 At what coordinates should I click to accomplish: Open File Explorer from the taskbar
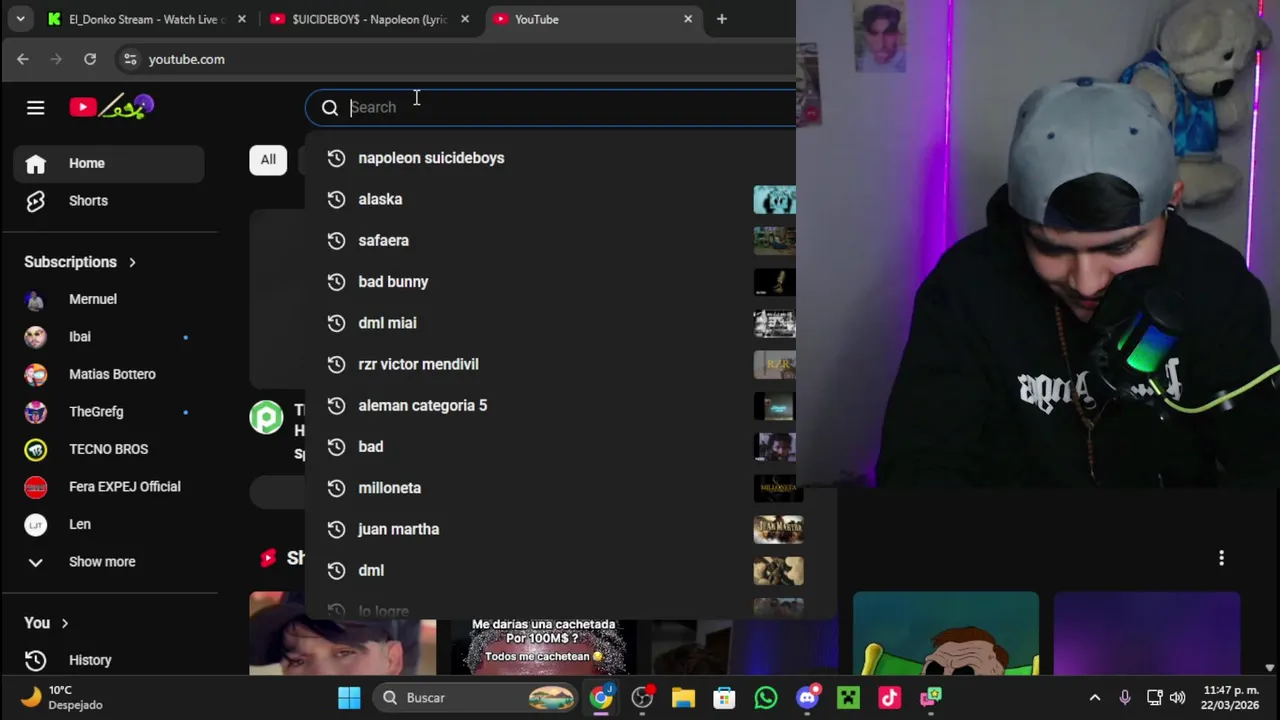pos(683,697)
